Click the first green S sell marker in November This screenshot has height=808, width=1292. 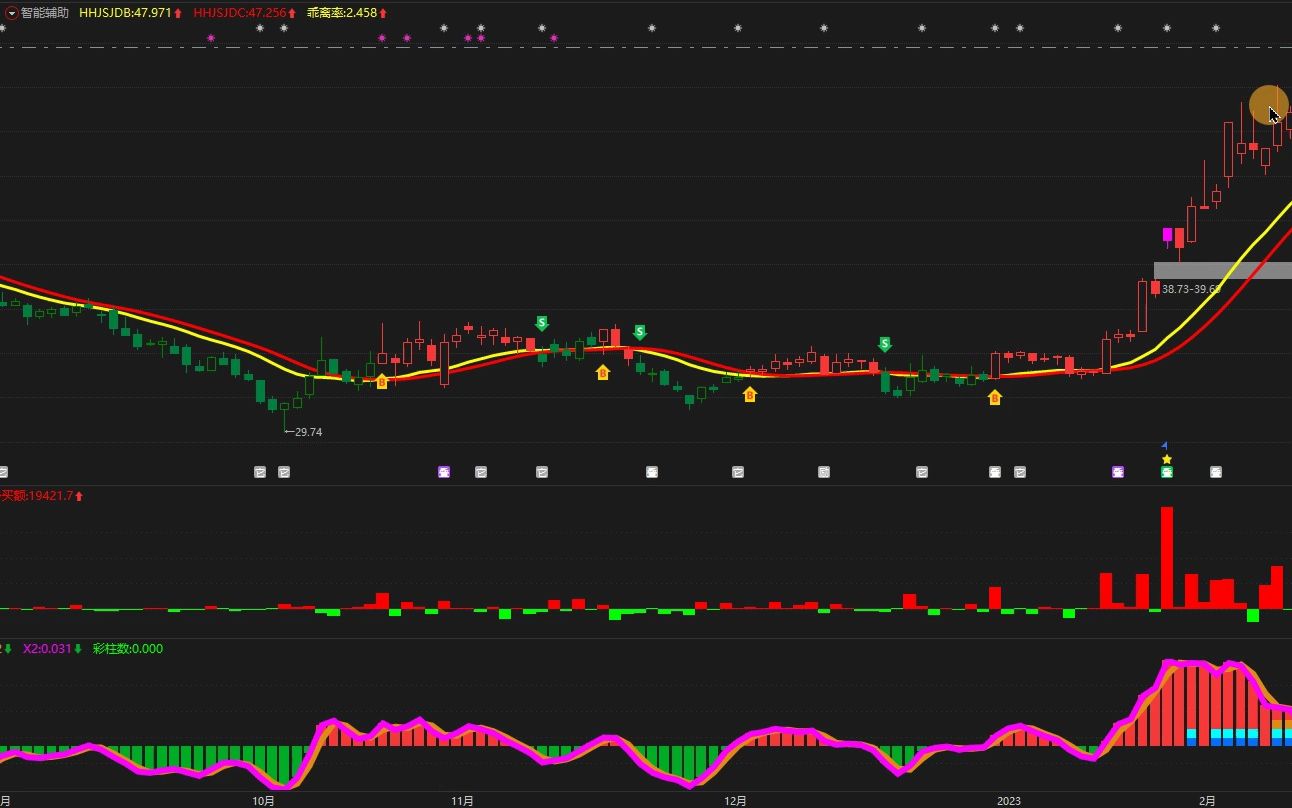click(x=541, y=323)
